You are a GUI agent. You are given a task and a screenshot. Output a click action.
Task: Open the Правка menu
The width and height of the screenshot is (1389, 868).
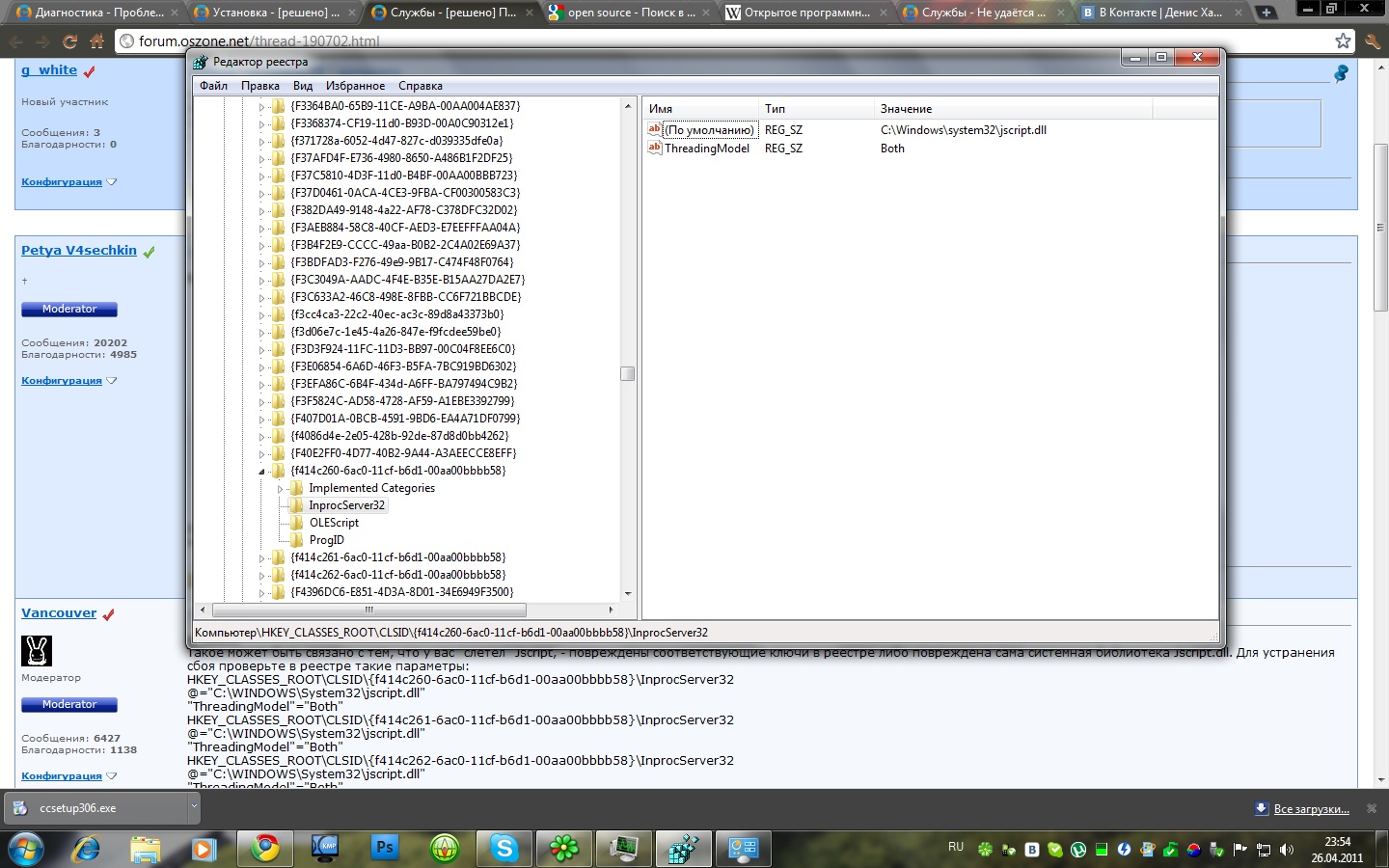point(260,86)
